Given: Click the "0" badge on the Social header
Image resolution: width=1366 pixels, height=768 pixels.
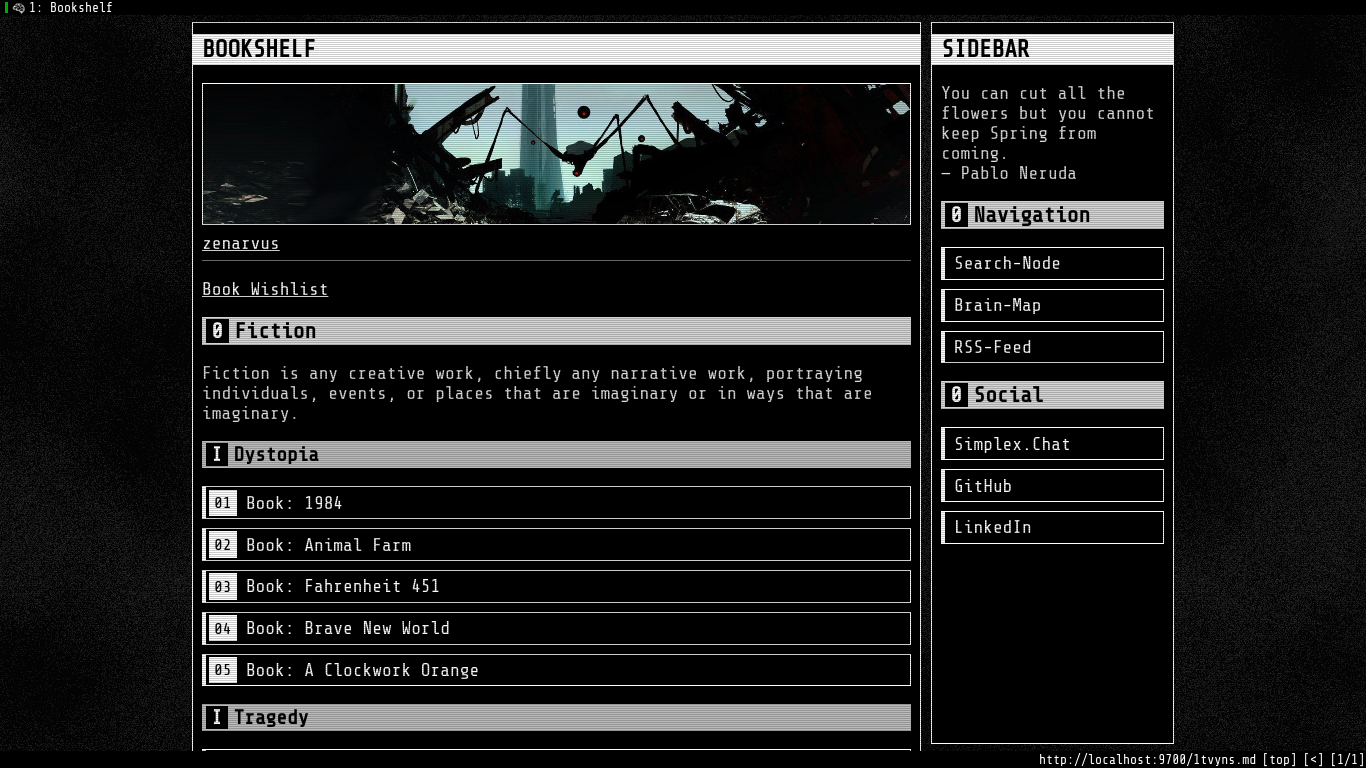Looking at the screenshot, I should click(x=956, y=394).
